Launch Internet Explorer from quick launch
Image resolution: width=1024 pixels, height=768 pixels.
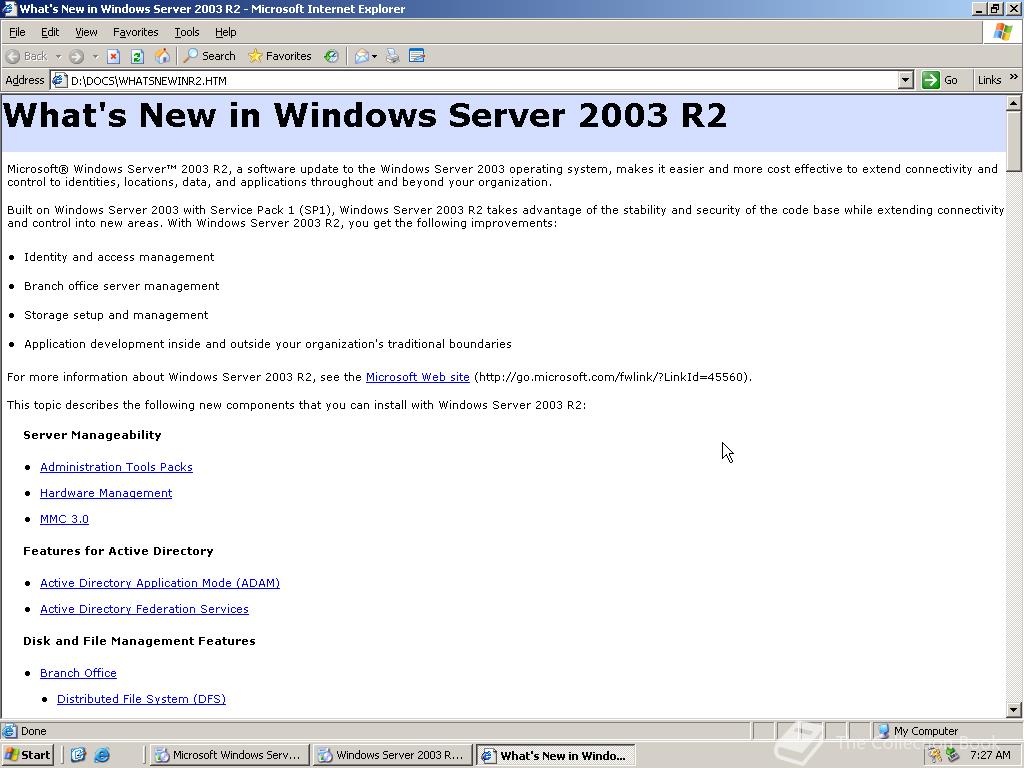tap(103, 756)
